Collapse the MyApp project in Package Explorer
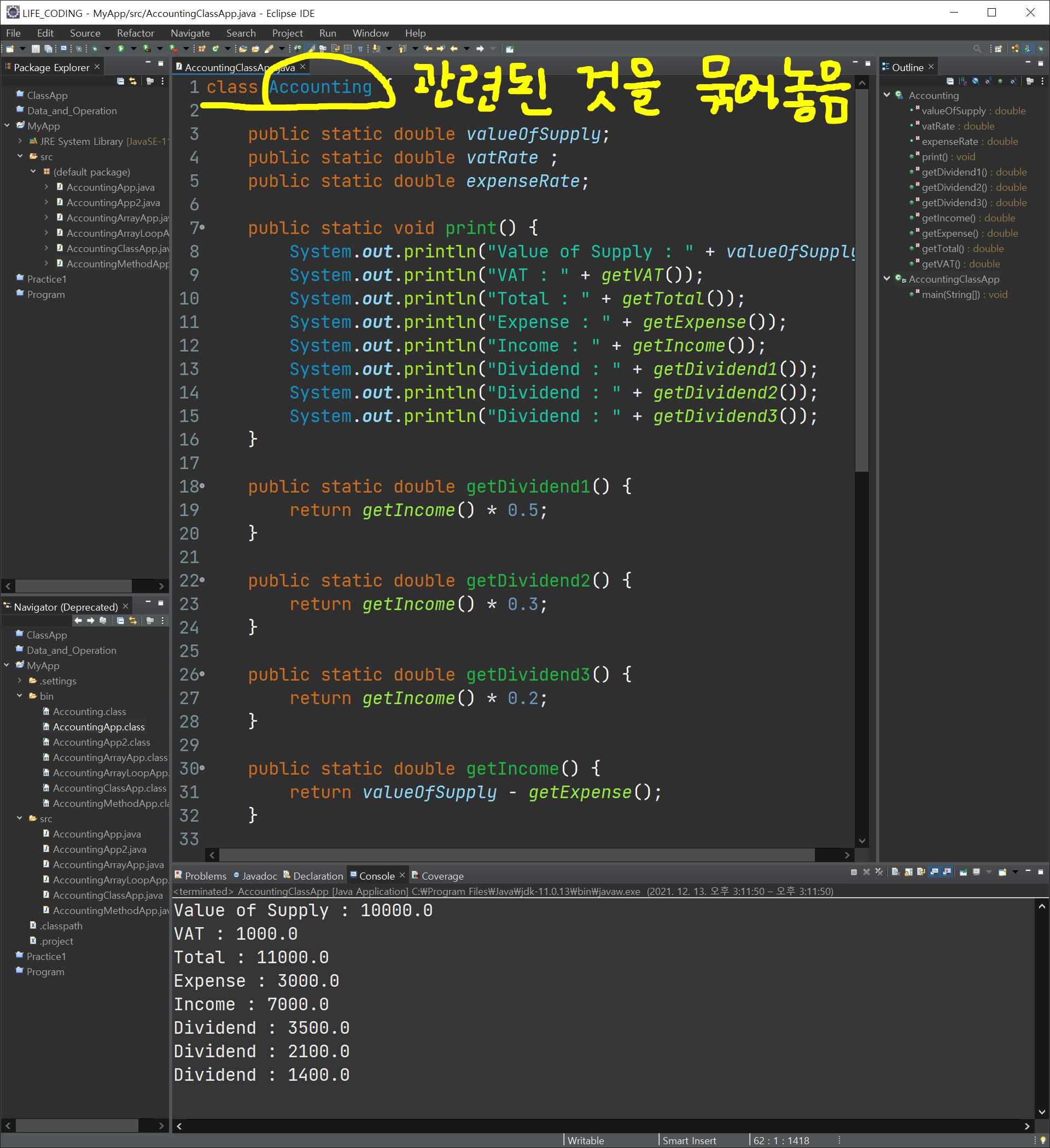This screenshot has height=1148, width=1050. [7, 126]
